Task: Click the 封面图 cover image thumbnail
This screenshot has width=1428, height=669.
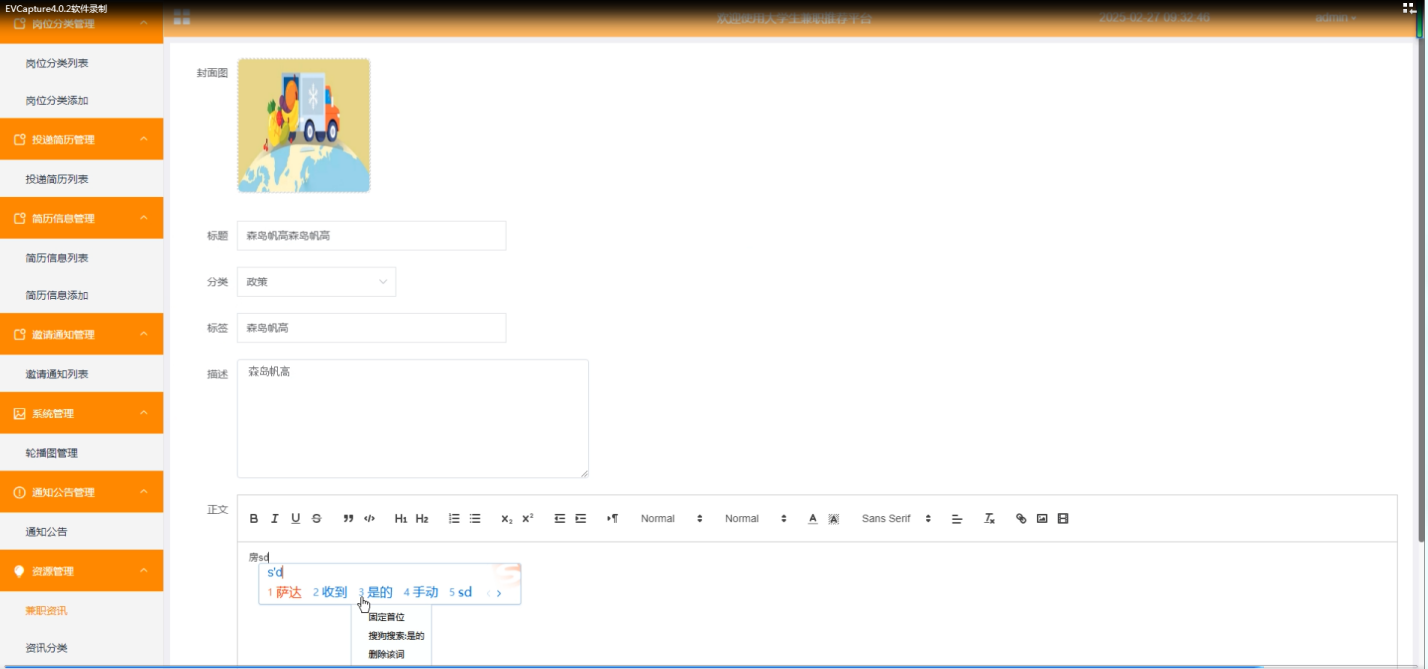Action: [304, 125]
